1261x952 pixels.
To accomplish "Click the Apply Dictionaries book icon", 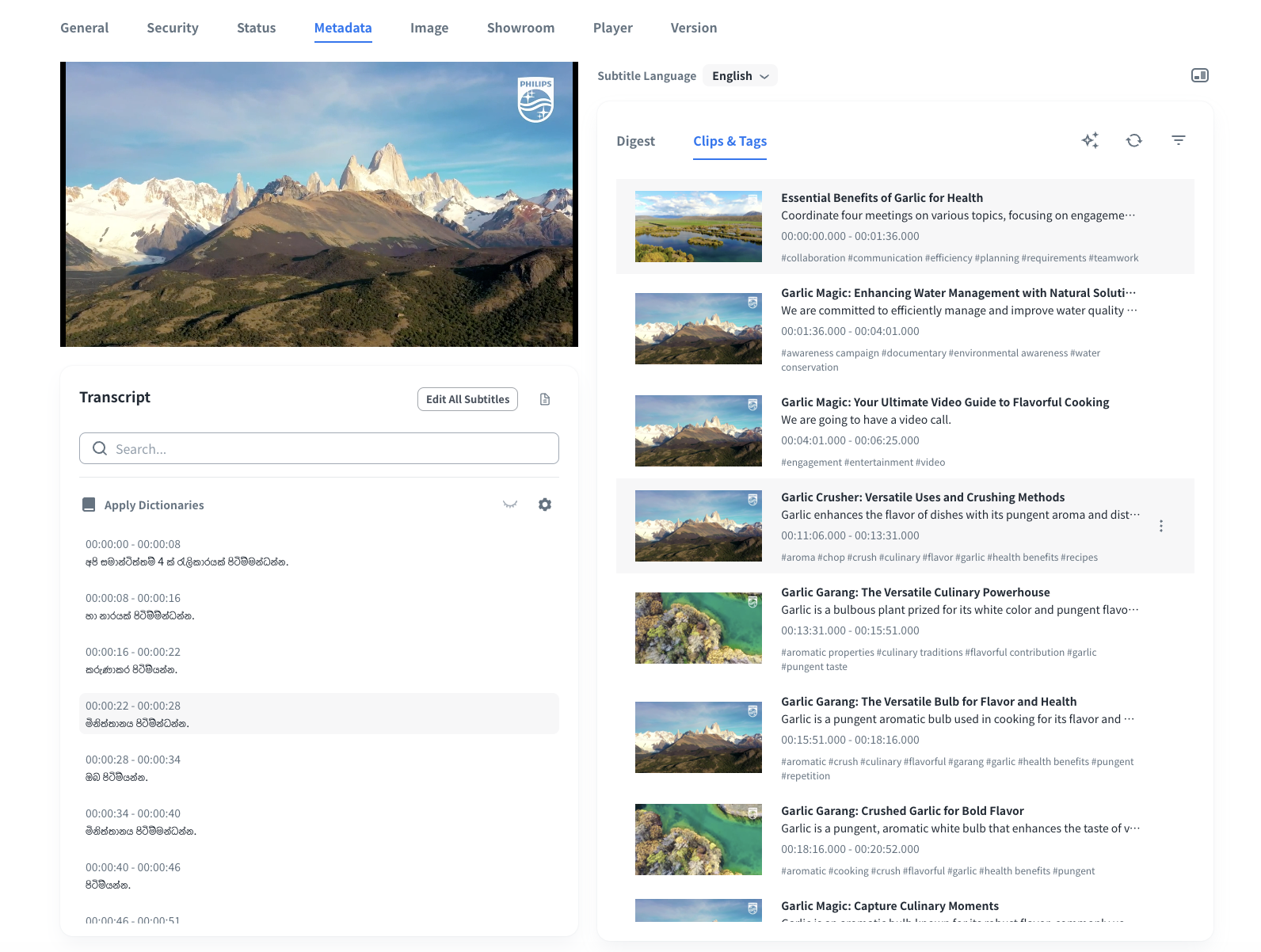I will point(89,505).
